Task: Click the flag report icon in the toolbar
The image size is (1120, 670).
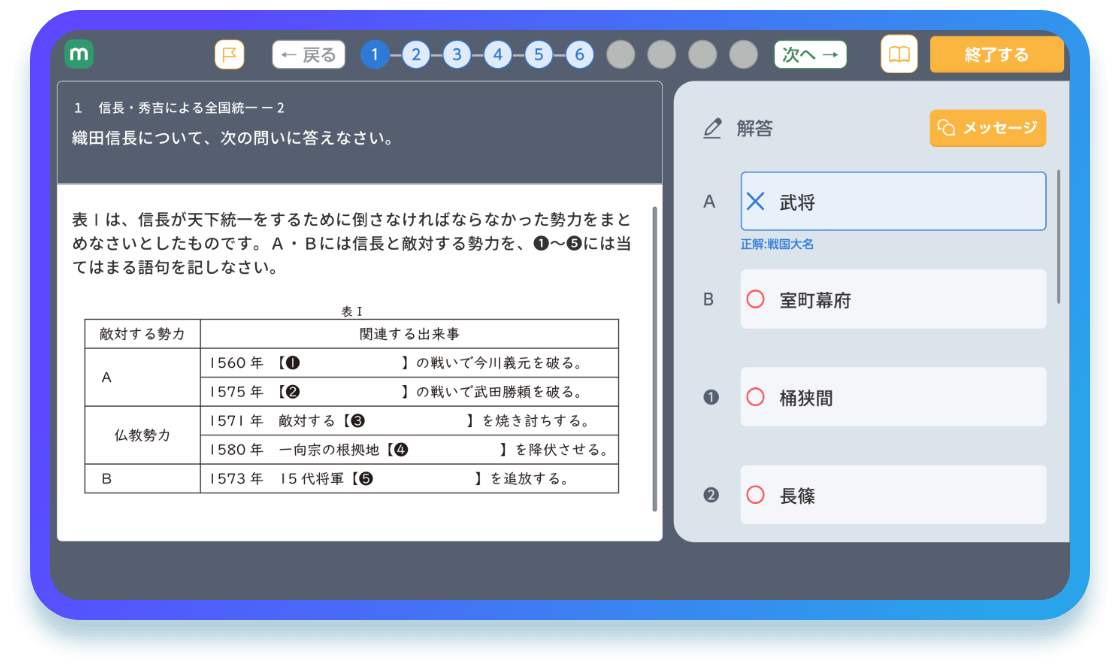Action: [x=230, y=54]
